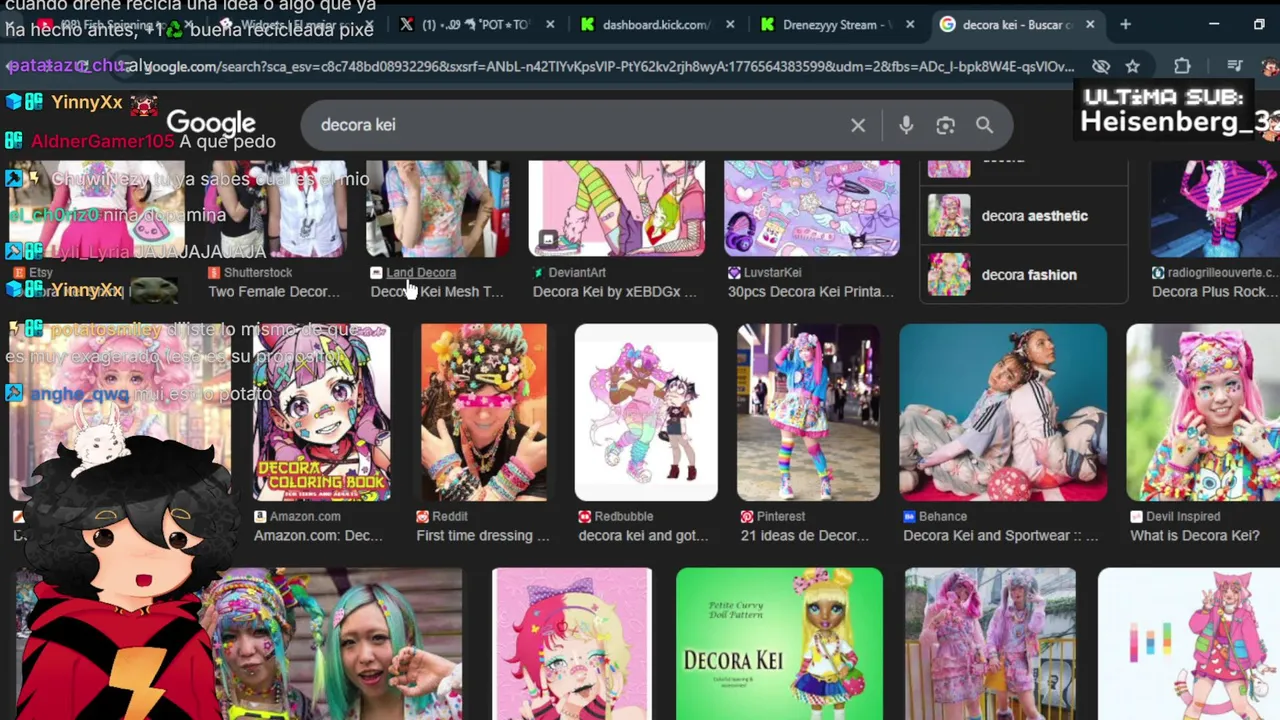The image size is (1280, 720).
Task: Close the decora kei search tab
Action: coord(1090,24)
